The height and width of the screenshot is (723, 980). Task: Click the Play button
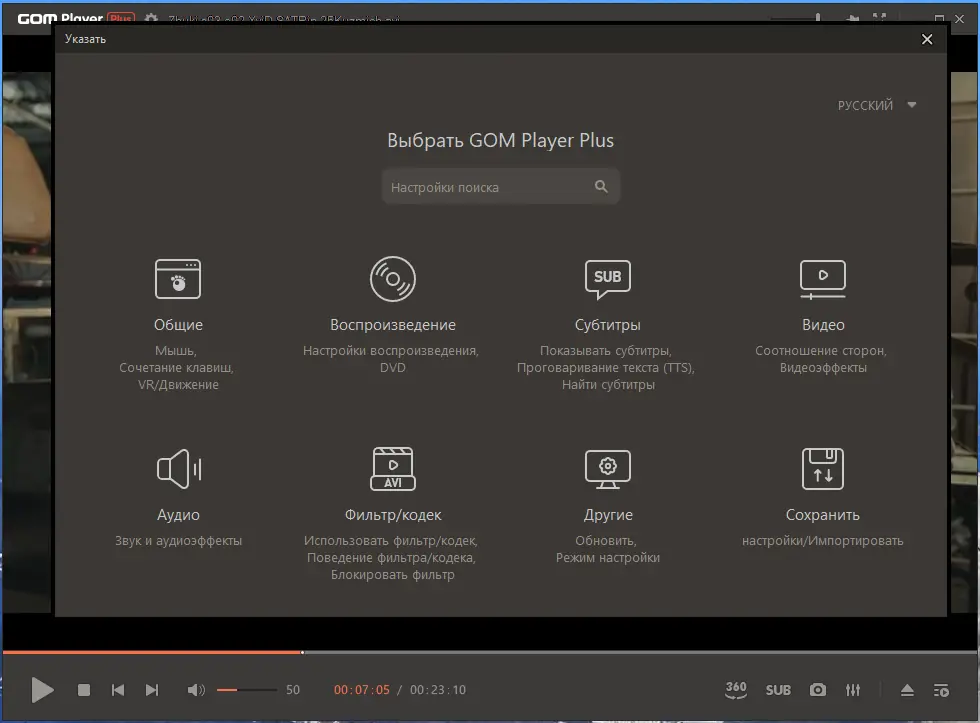coord(42,690)
